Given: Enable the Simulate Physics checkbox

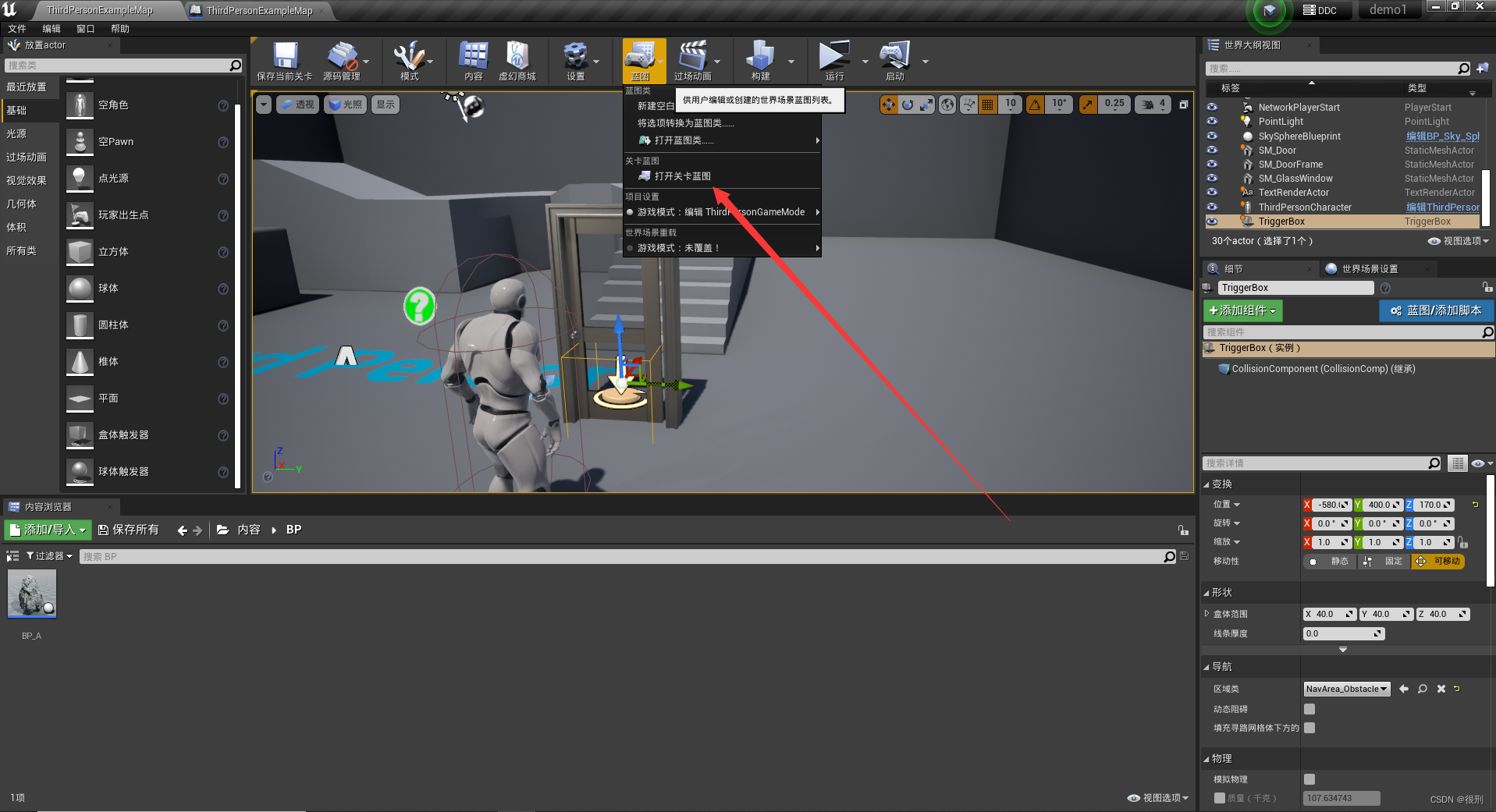Looking at the screenshot, I should click(1309, 779).
